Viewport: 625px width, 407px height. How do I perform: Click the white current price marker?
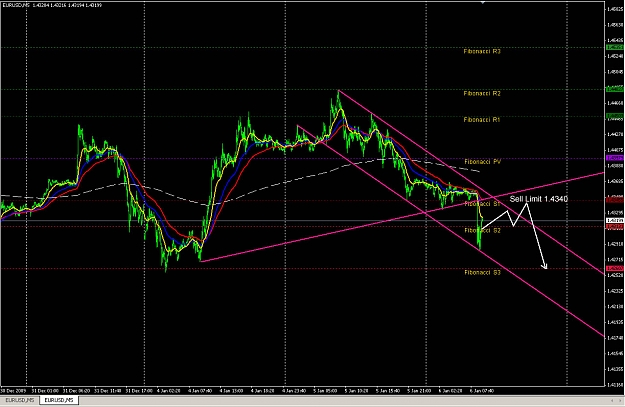coord(615,220)
